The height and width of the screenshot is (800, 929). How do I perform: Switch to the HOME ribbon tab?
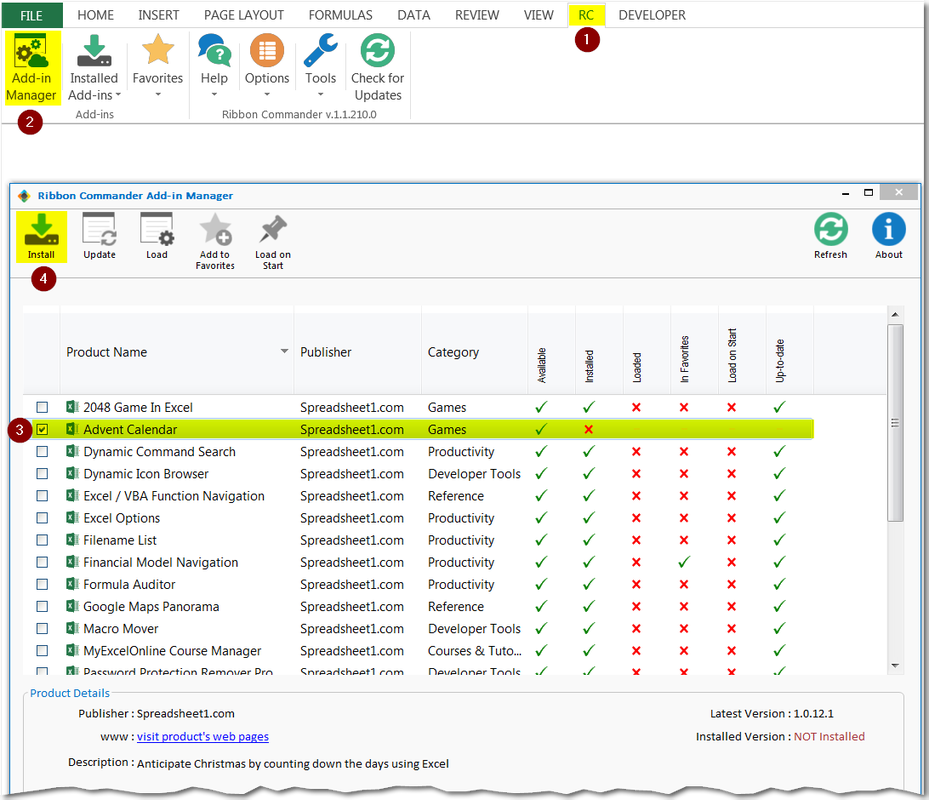tap(95, 15)
